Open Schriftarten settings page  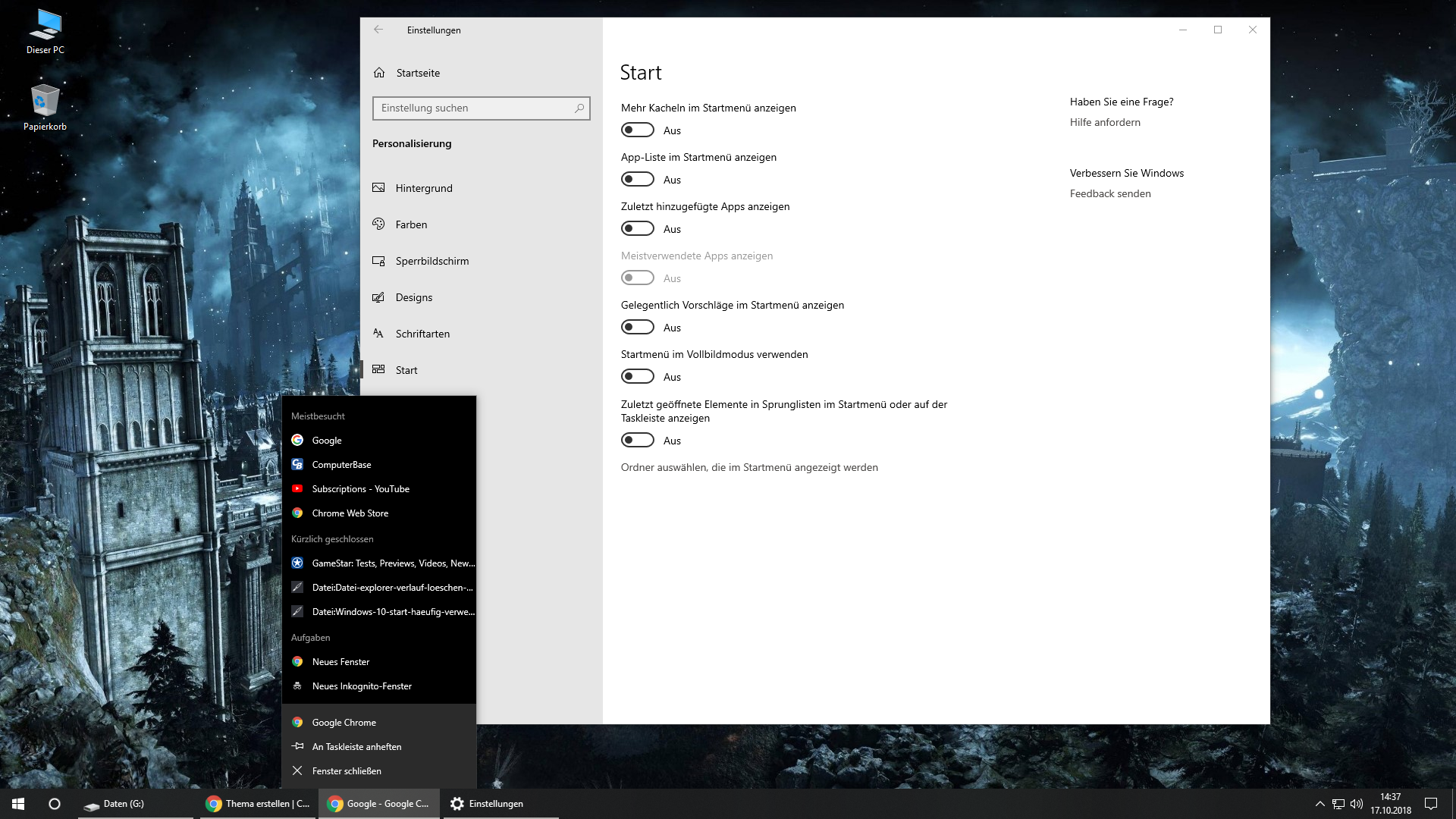(422, 334)
